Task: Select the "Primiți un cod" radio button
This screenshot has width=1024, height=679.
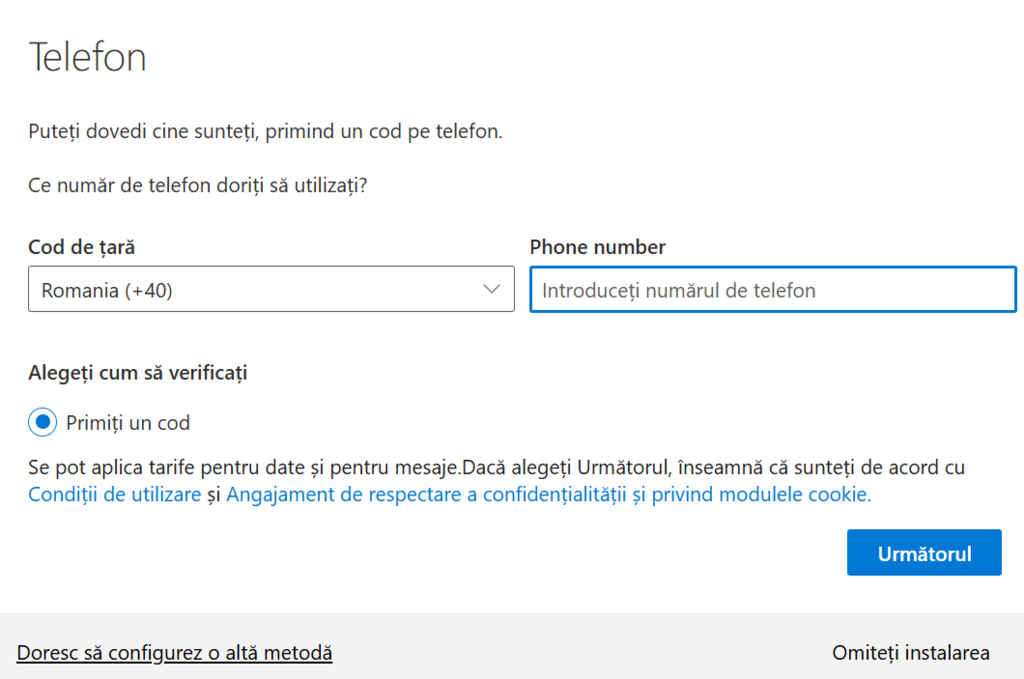Action: [43, 422]
